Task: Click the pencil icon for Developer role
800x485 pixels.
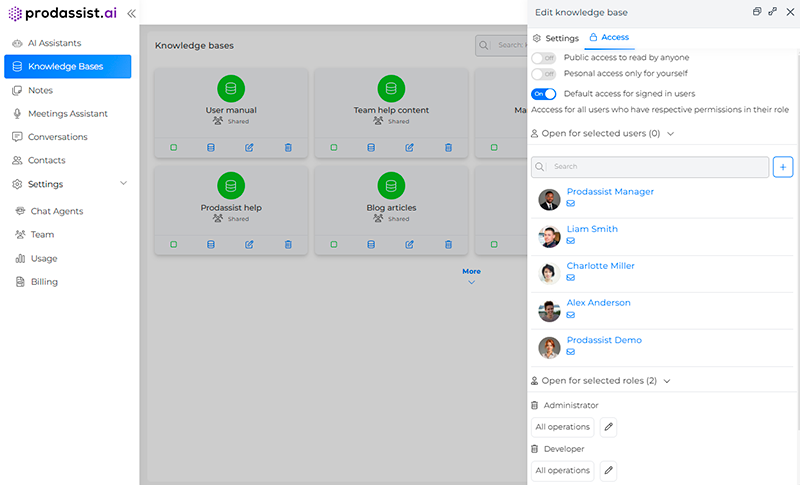Action: pos(608,470)
